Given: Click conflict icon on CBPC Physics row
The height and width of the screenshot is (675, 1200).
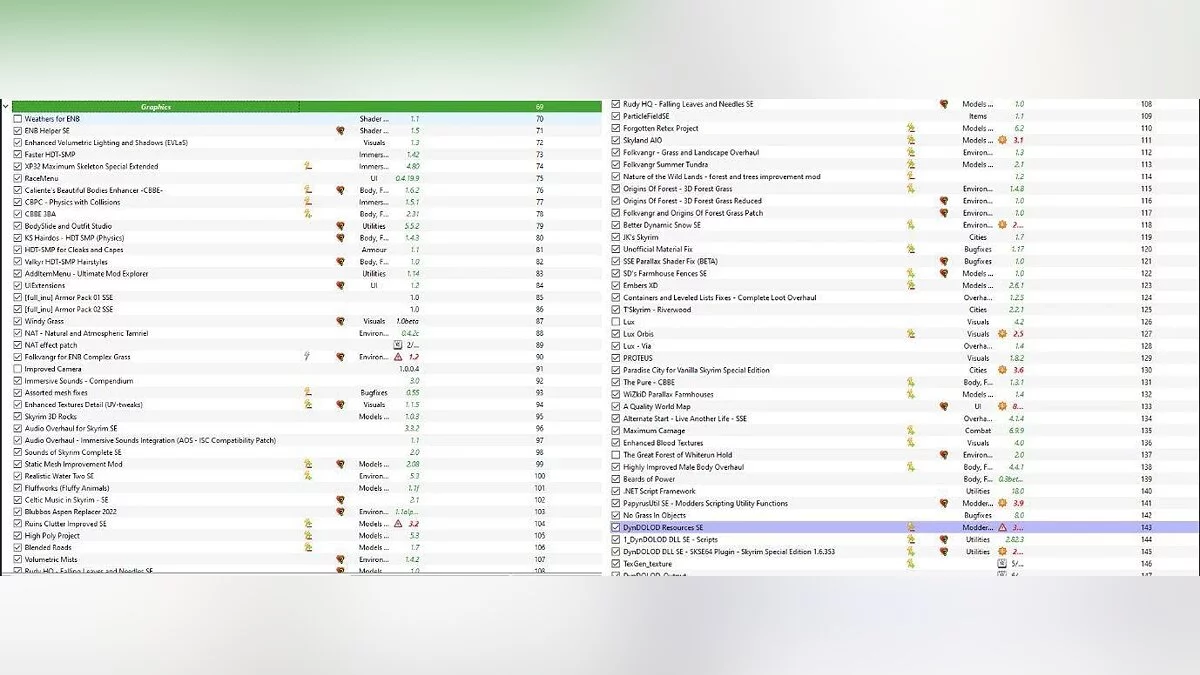Looking at the screenshot, I should tap(309, 202).
